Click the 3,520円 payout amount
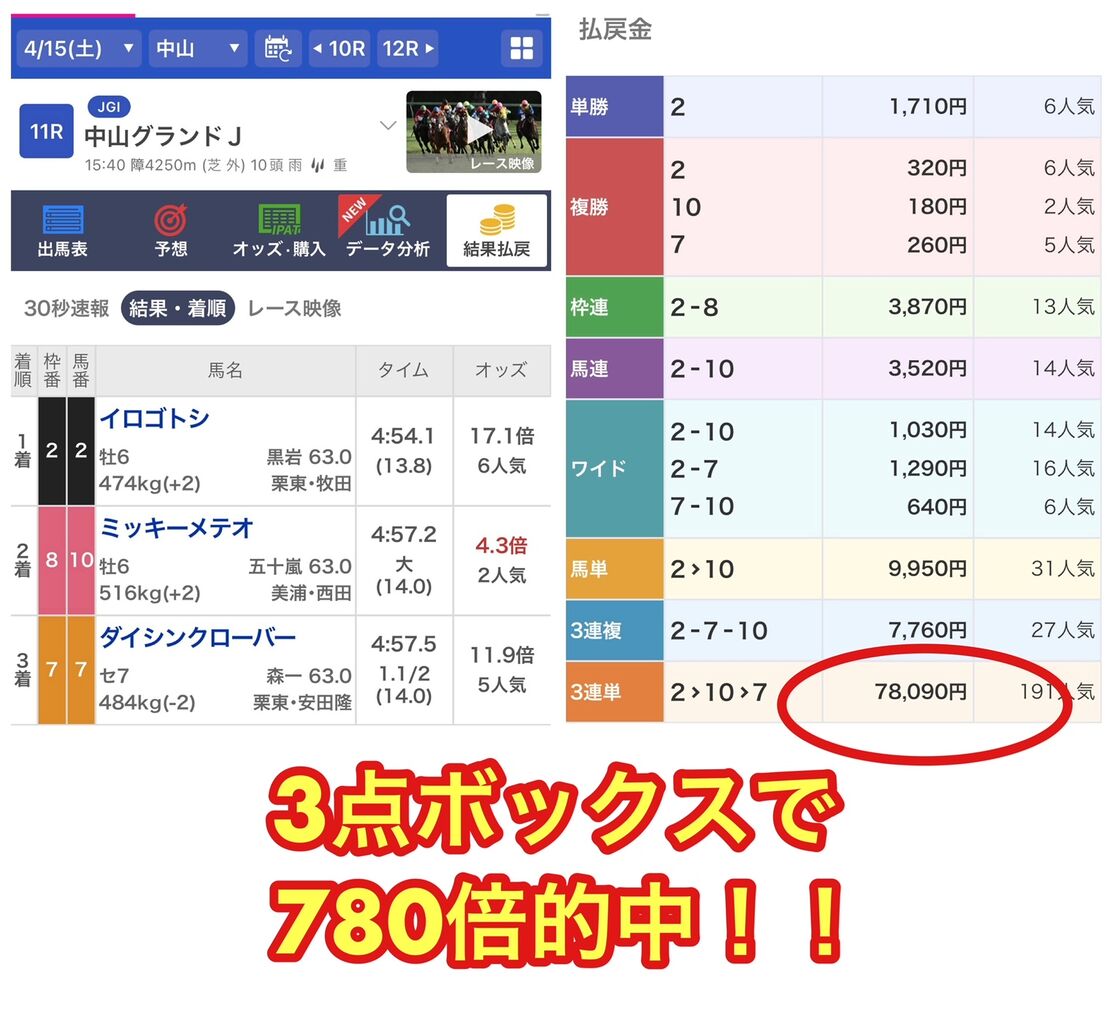This screenshot has height=1024, width=1120. click(x=928, y=369)
